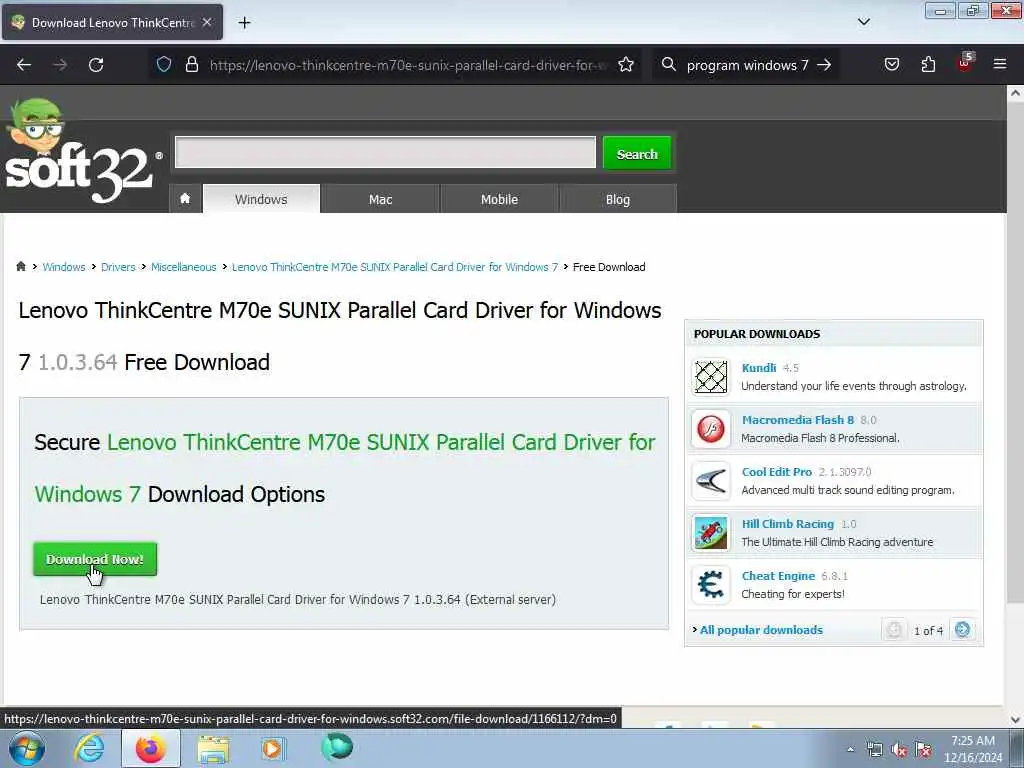
Task: Open Cheat Engine icon
Action: point(711,584)
